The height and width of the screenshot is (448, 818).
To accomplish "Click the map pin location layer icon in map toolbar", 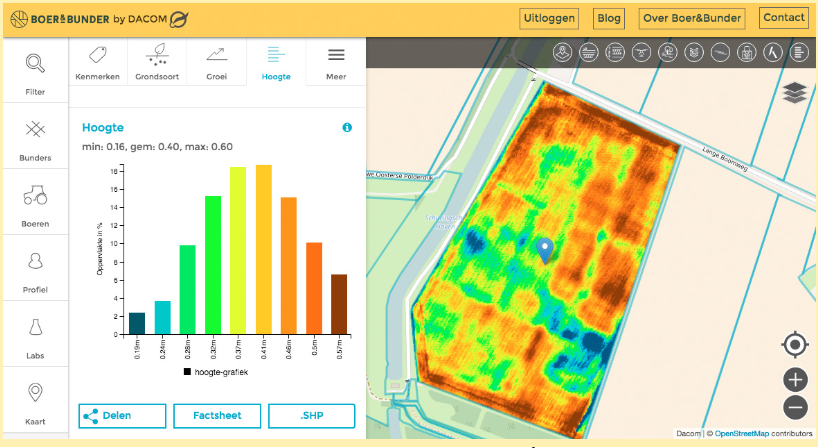I will click(562, 52).
